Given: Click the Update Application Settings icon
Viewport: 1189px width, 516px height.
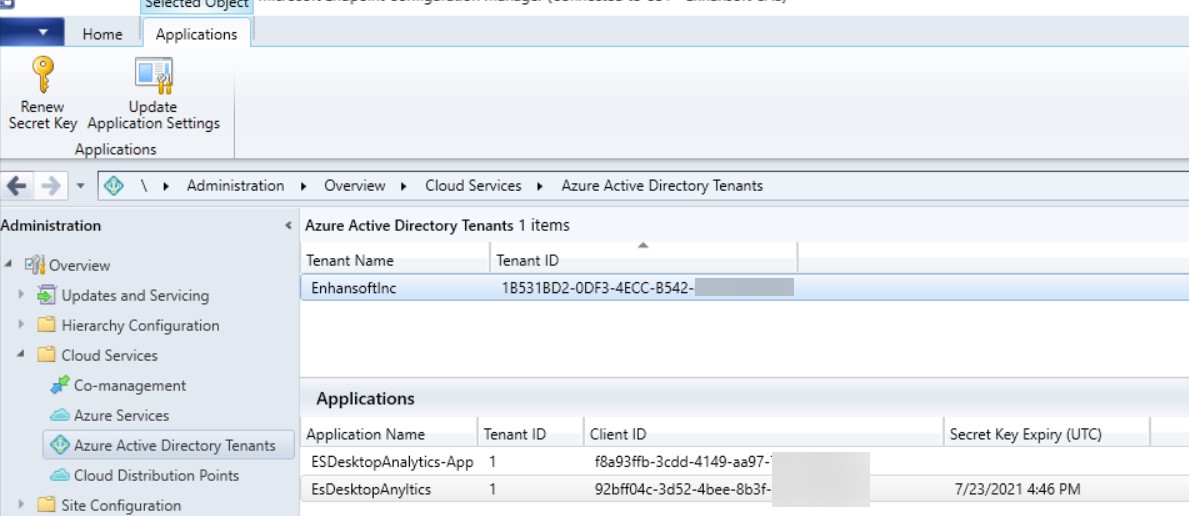Looking at the screenshot, I should pyautogui.click(x=153, y=76).
